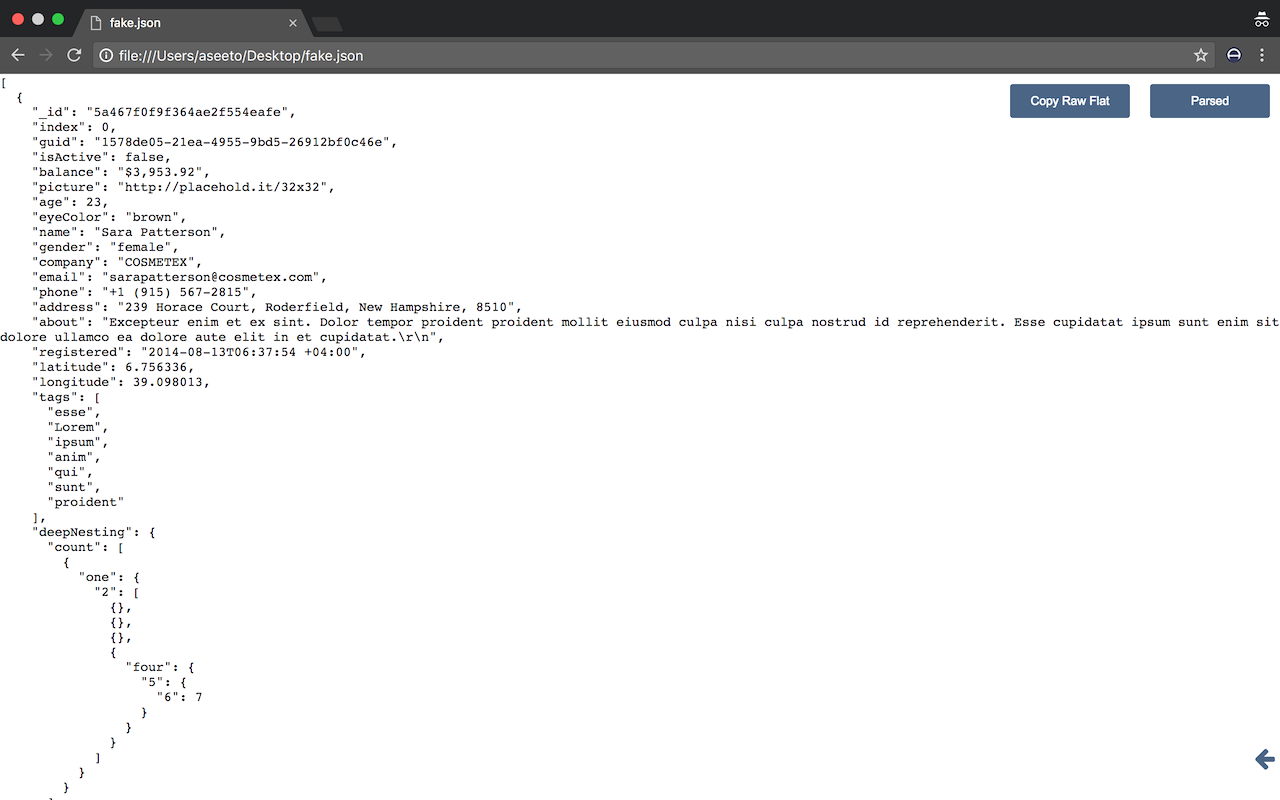Click the "6": 7 entry

179,697
